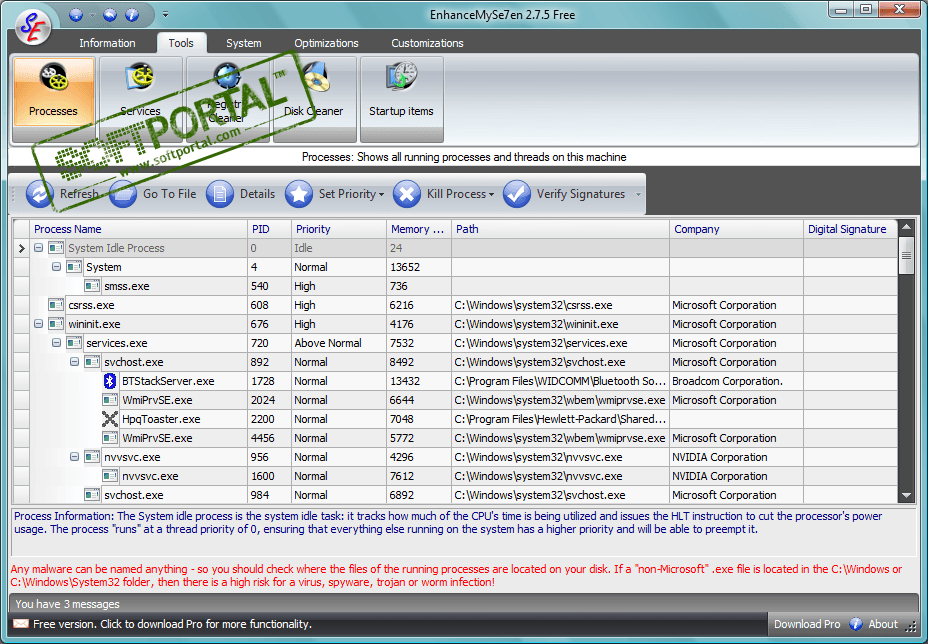Collapse the nvvsvc.exe PID 956 node

coord(74,457)
